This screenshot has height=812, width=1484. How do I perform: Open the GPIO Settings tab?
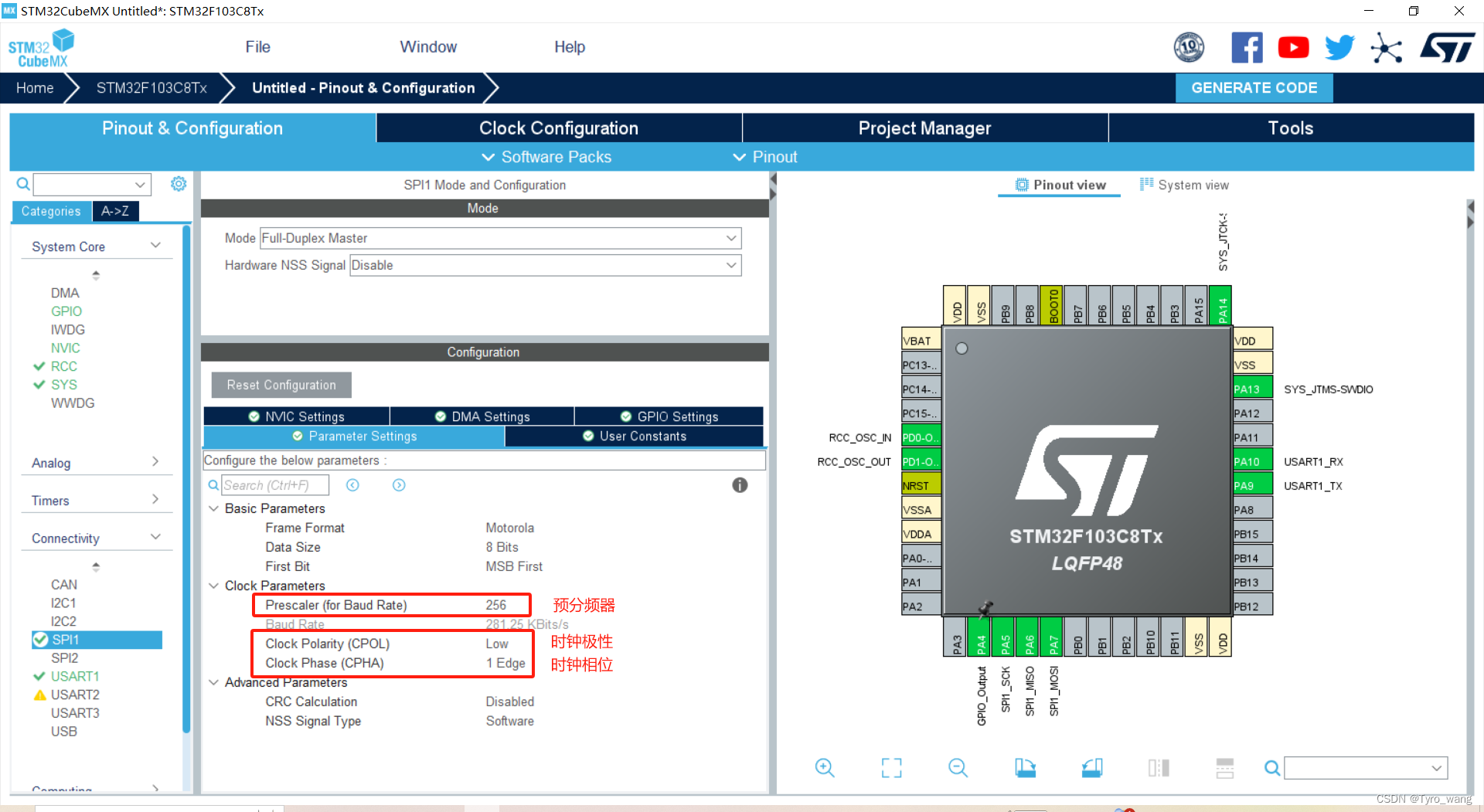pos(669,416)
